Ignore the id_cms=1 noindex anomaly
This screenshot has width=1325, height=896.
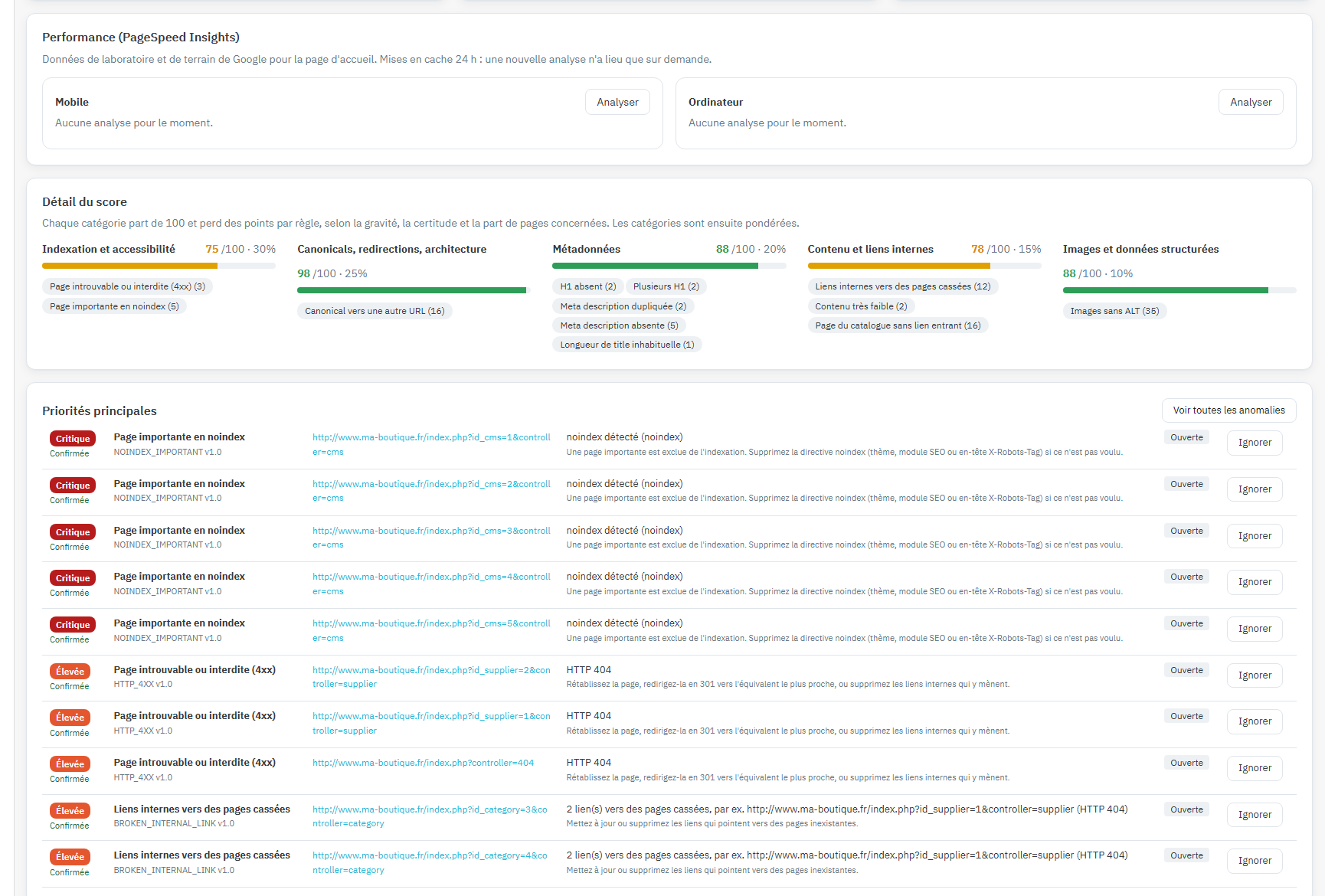click(x=1255, y=443)
